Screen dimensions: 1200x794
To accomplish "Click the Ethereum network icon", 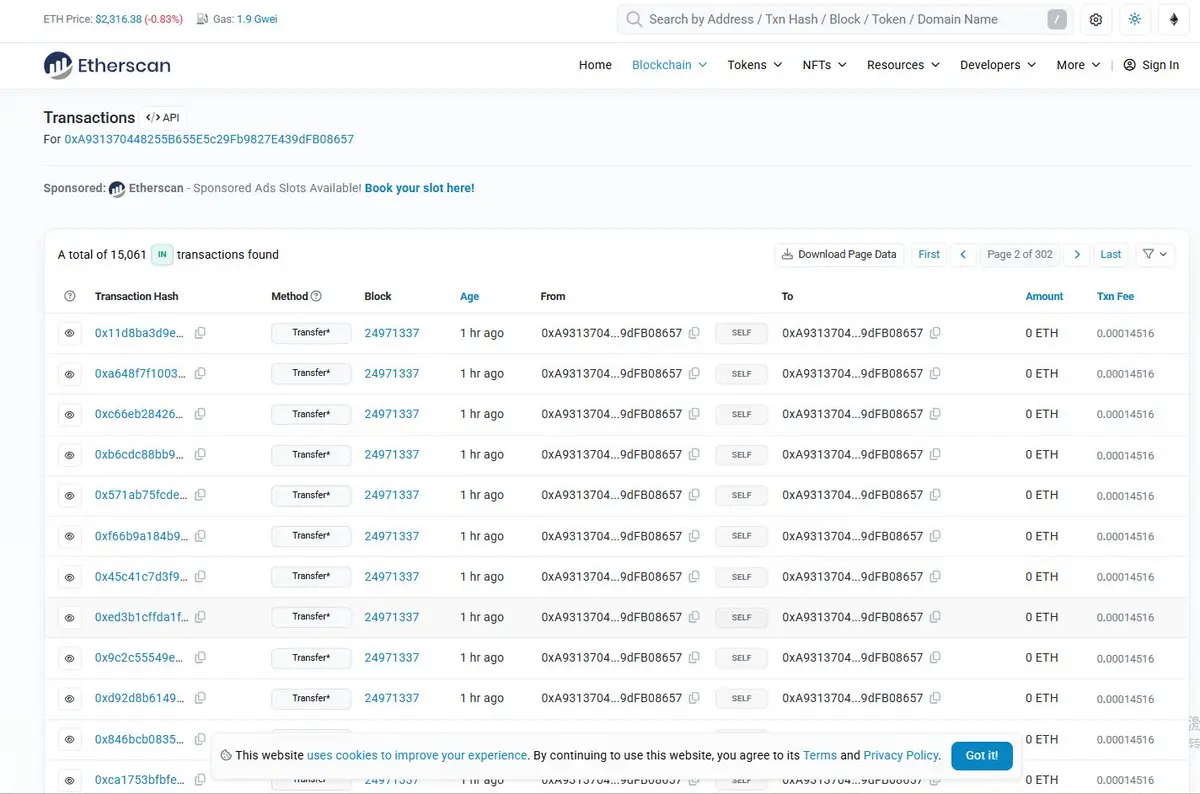I will click(1173, 19).
